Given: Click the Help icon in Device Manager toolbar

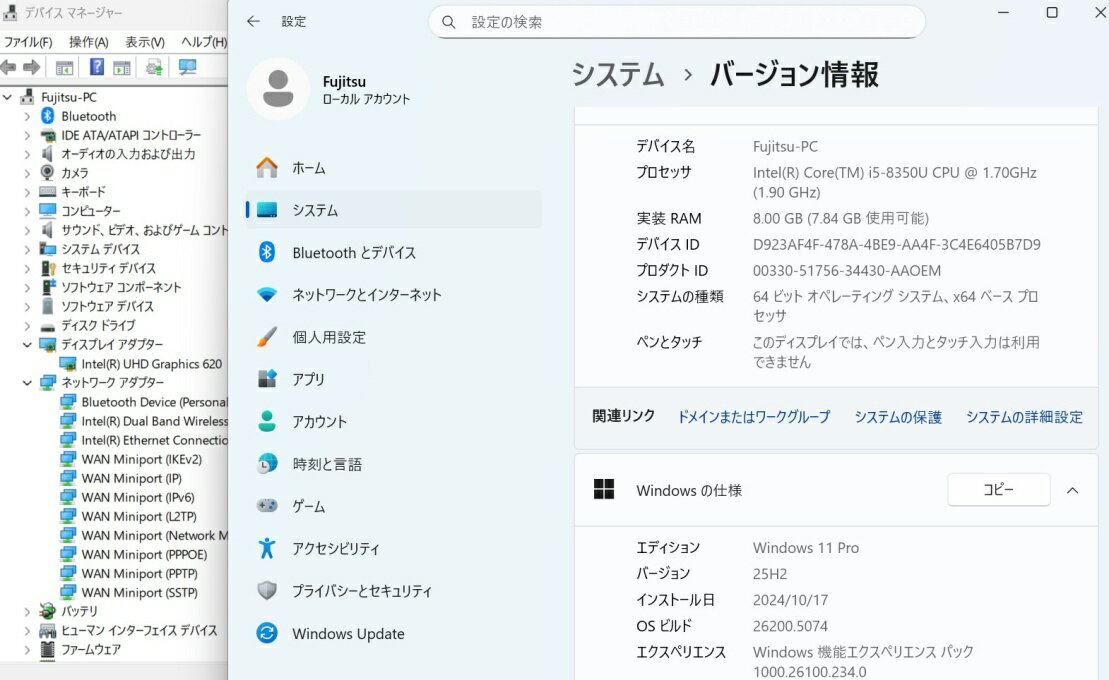Looking at the screenshot, I should 97,67.
